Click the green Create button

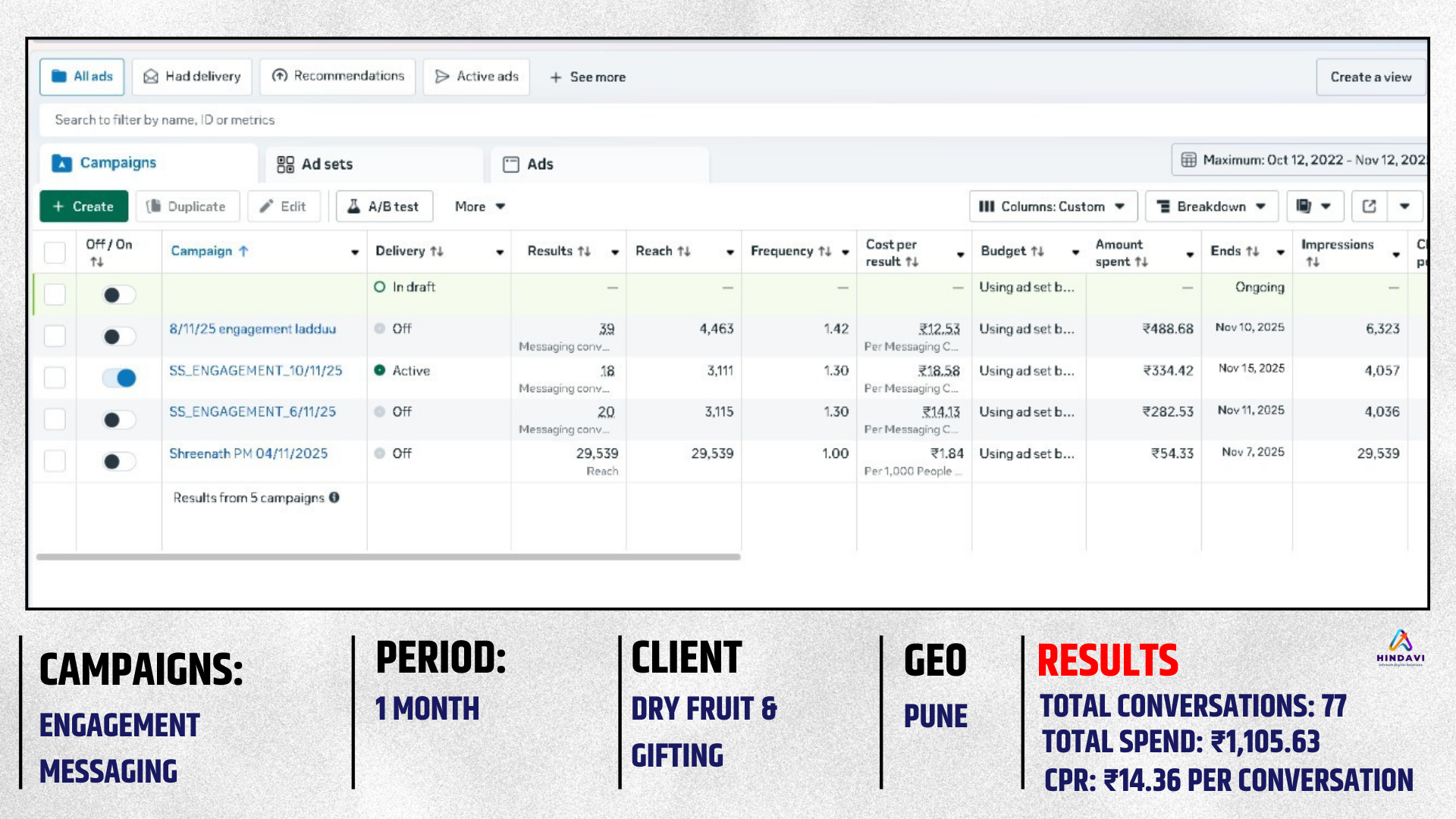[x=83, y=206]
